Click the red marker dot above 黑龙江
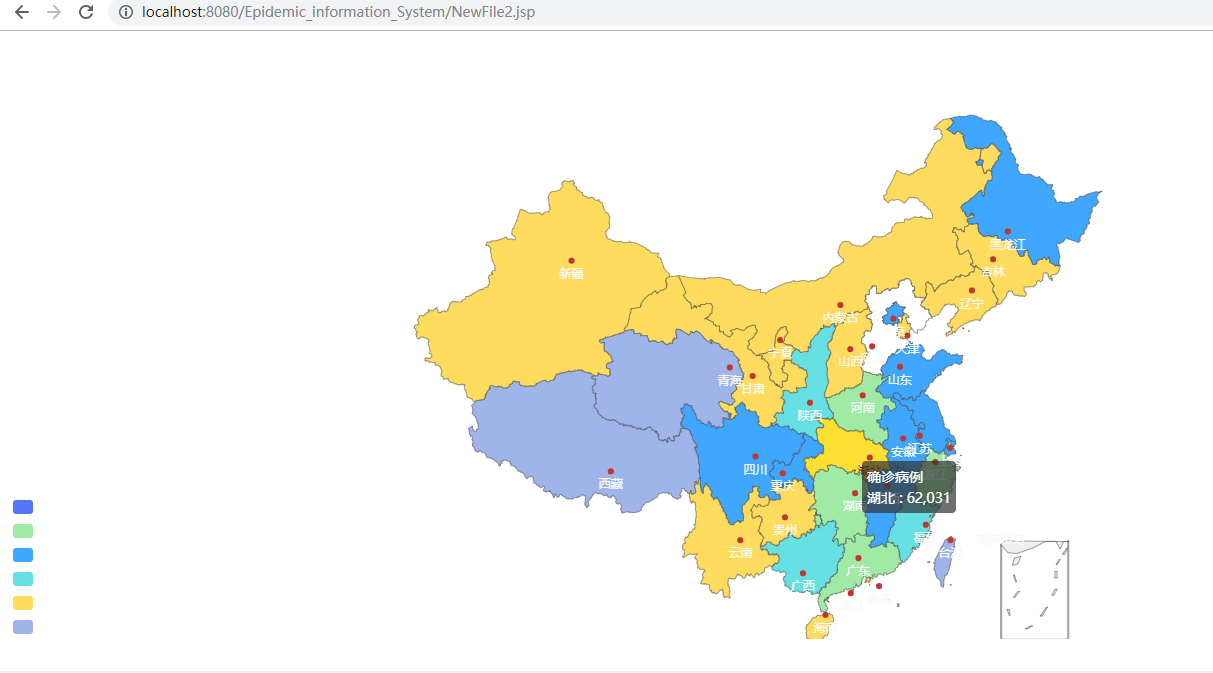This screenshot has height=673, width=1213. [x=1007, y=231]
